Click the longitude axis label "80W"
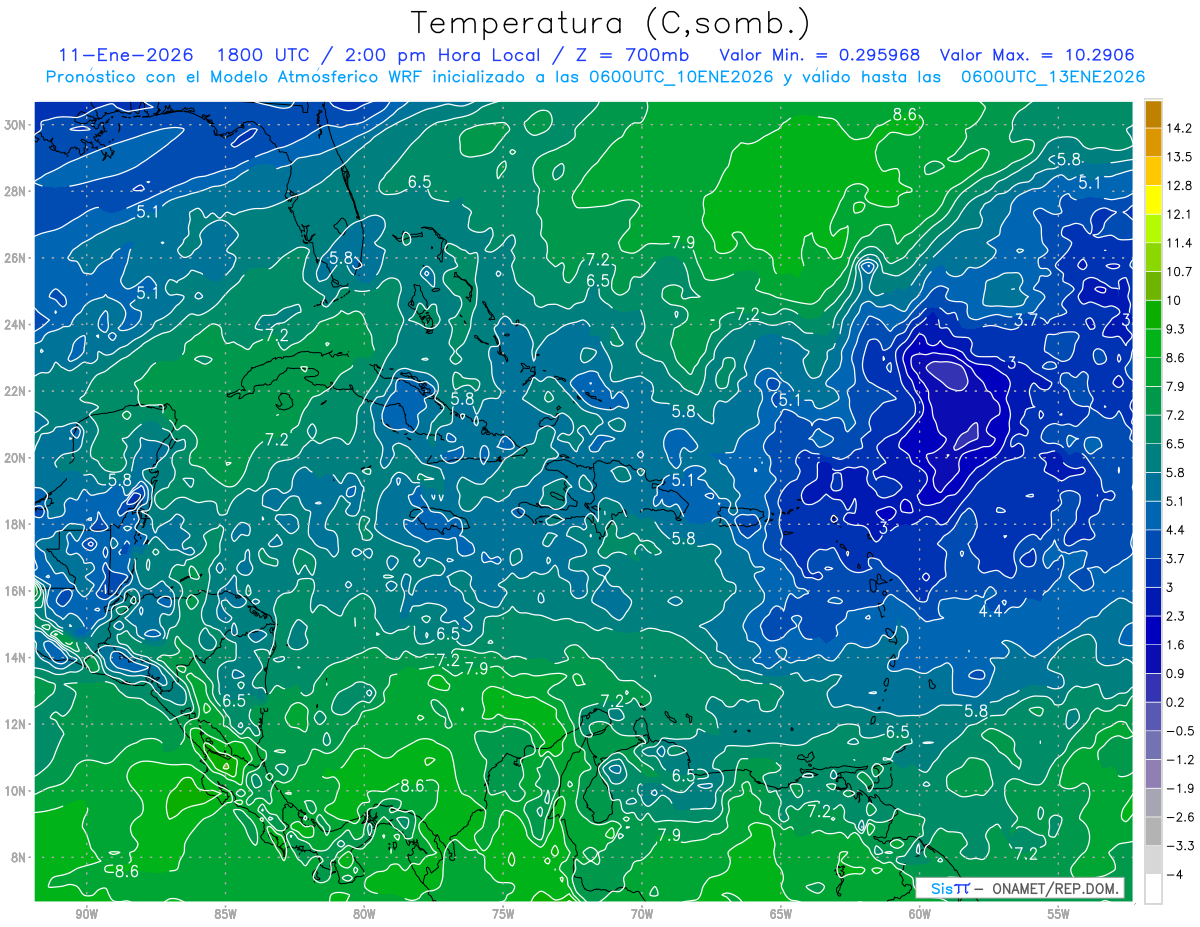Viewport: 1200px width, 927px height. (x=364, y=915)
